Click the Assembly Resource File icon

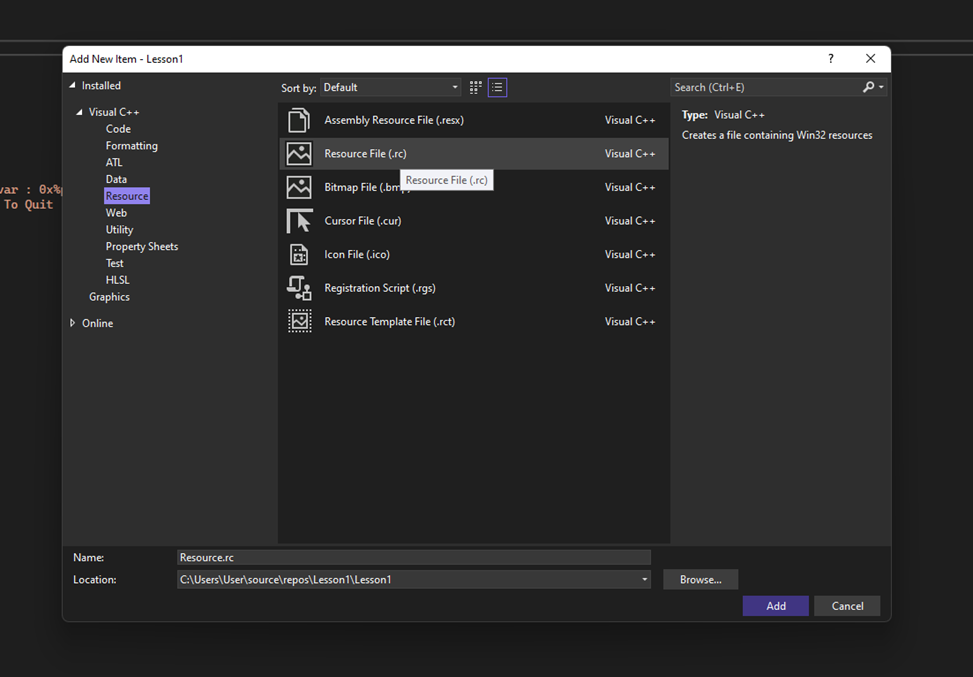click(x=299, y=120)
